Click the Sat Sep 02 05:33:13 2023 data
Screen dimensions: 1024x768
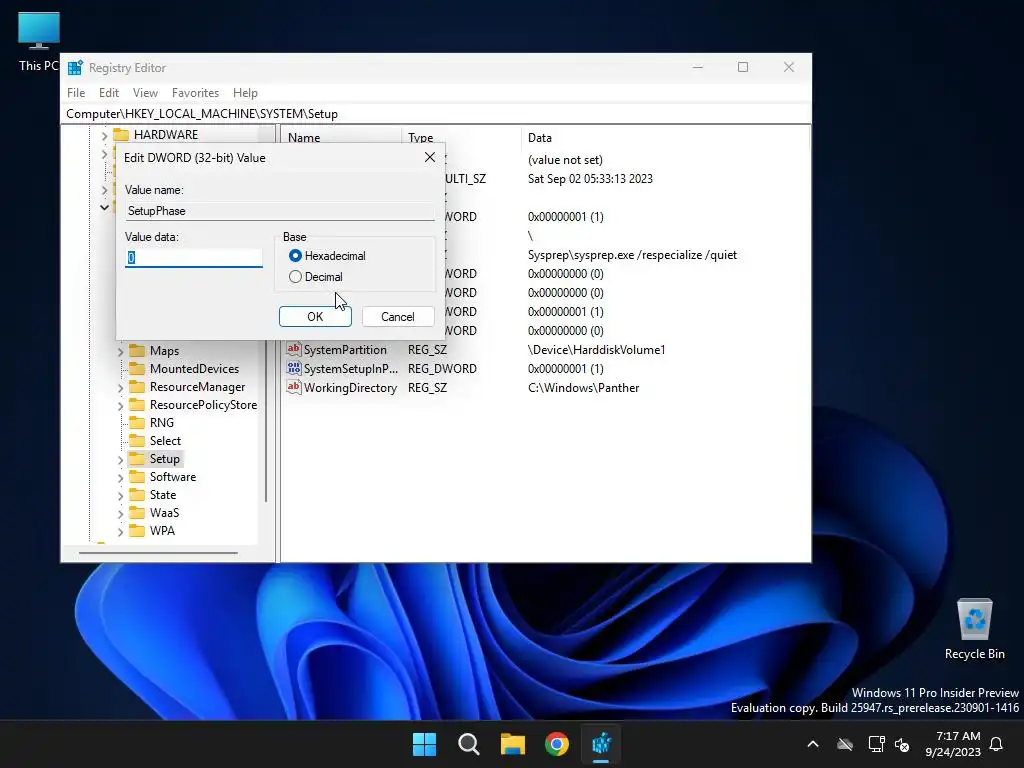(590, 179)
